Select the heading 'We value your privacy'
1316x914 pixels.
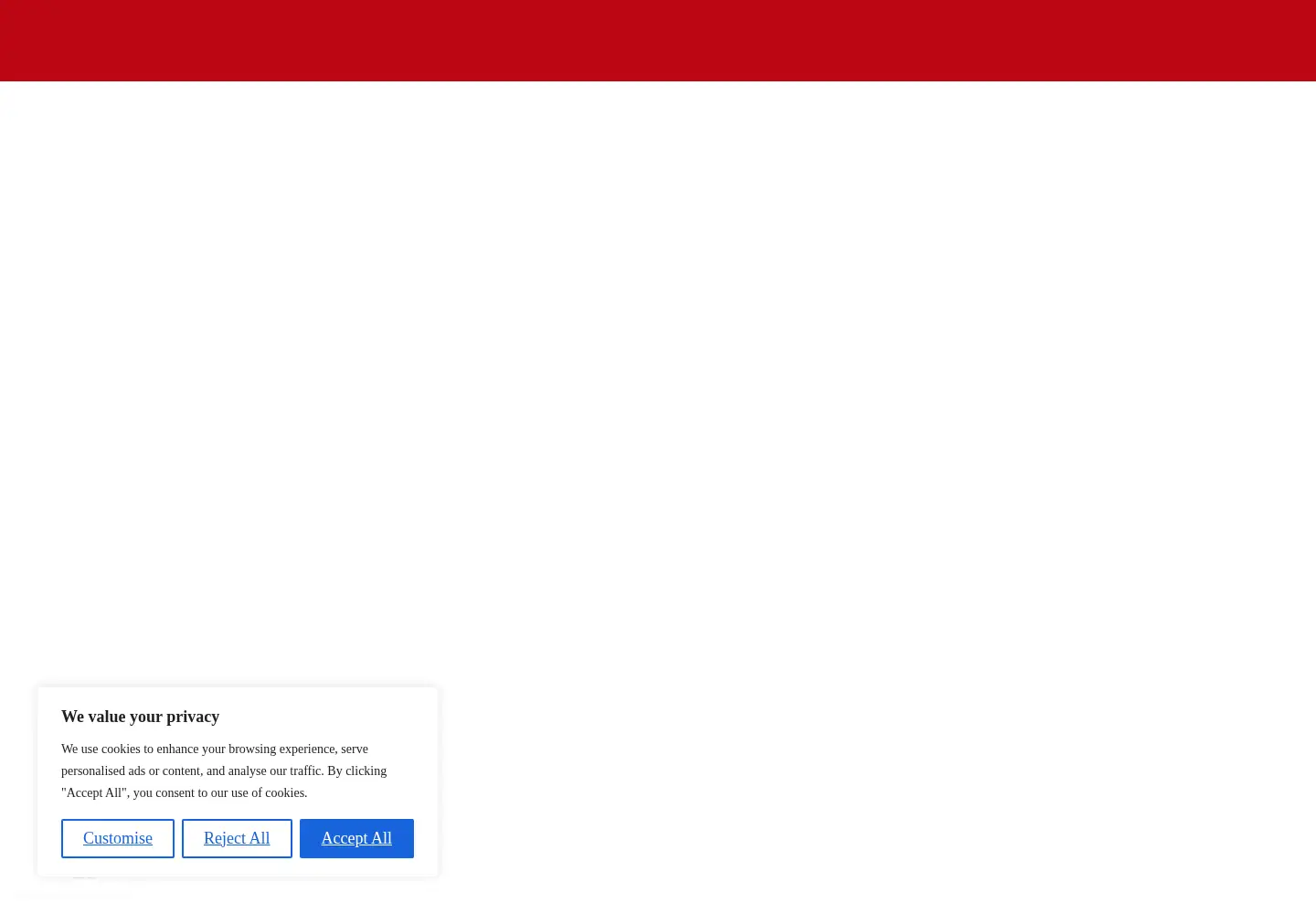(140, 717)
